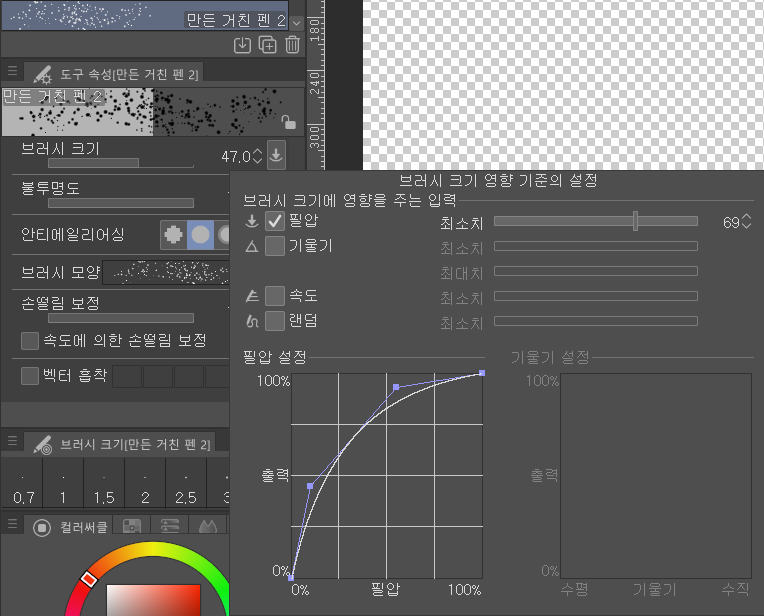Click inside the red saturation square
The height and width of the screenshot is (616, 764).
153,600
